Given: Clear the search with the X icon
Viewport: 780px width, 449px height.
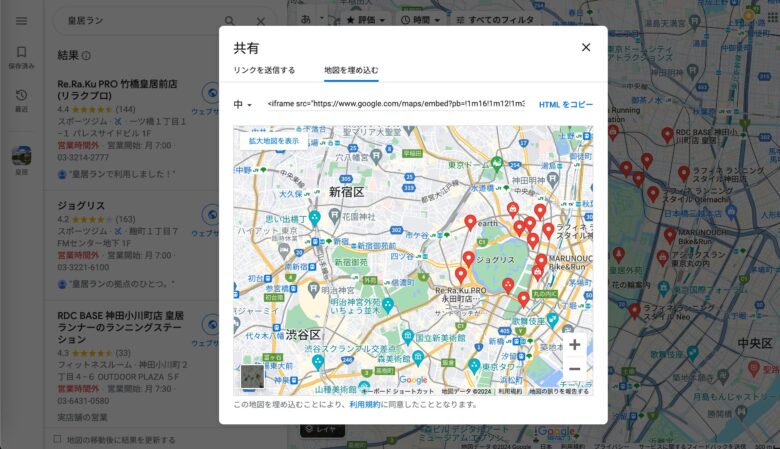Looking at the screenshot, I should click(261, 21).
